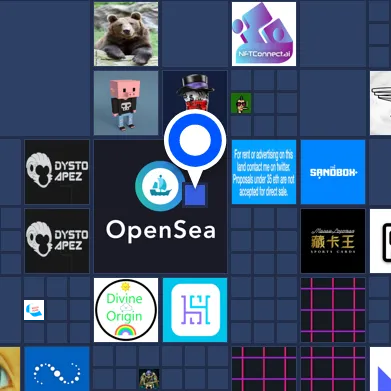Select the pink grid tile below sports cards
391x391 pixels.
[333, 310]
